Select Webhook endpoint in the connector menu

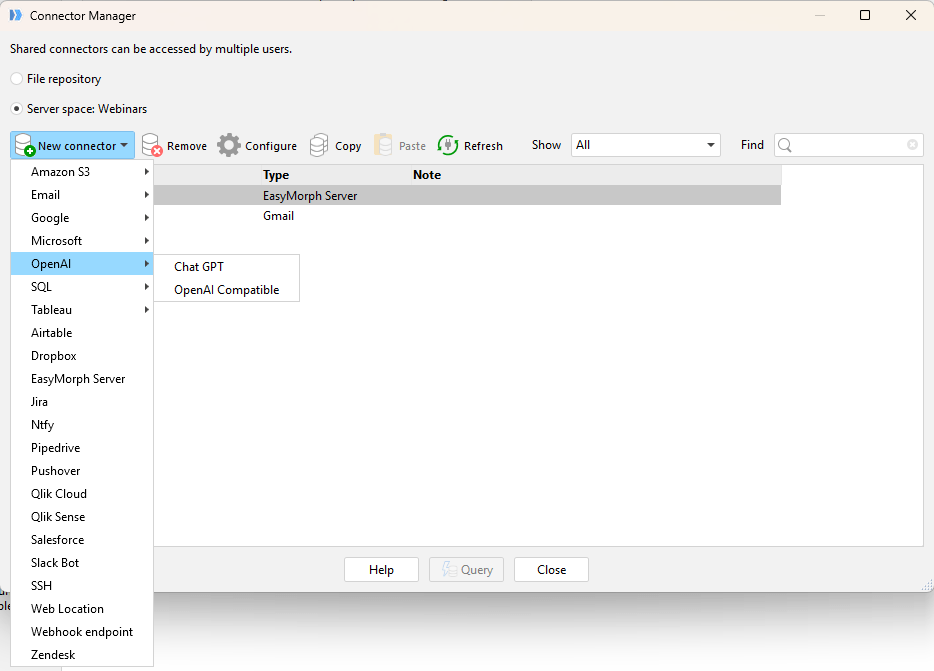82,632
